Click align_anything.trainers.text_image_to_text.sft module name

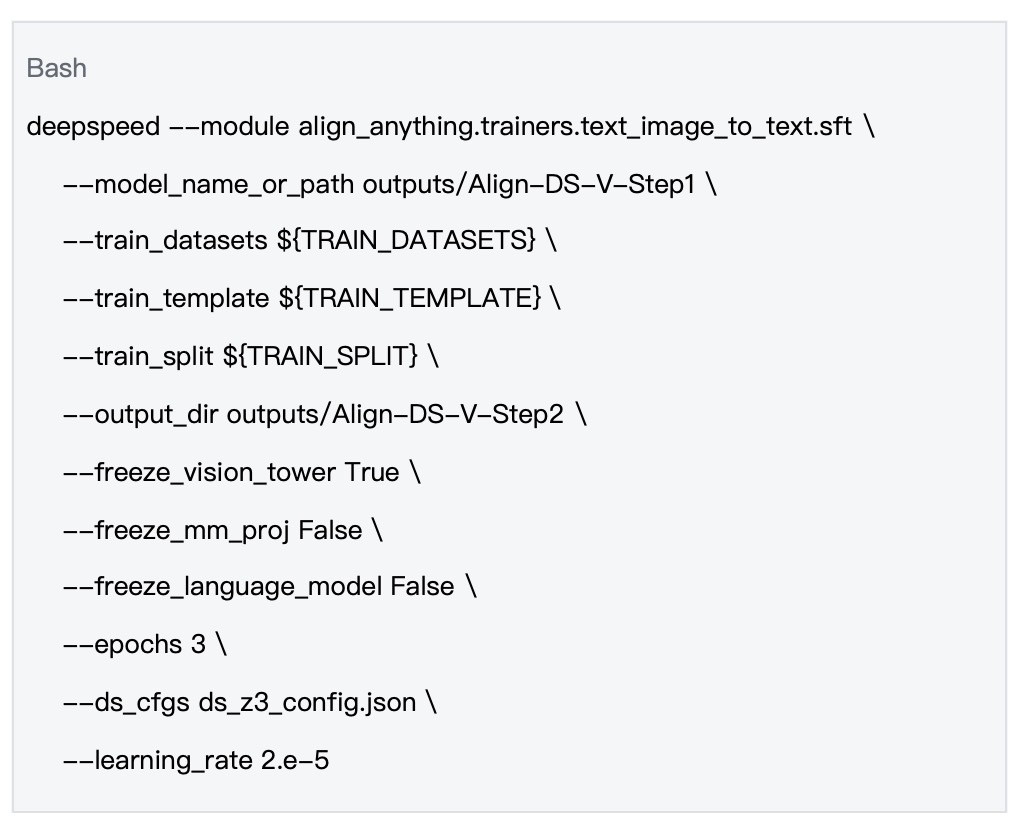[575, 126]
